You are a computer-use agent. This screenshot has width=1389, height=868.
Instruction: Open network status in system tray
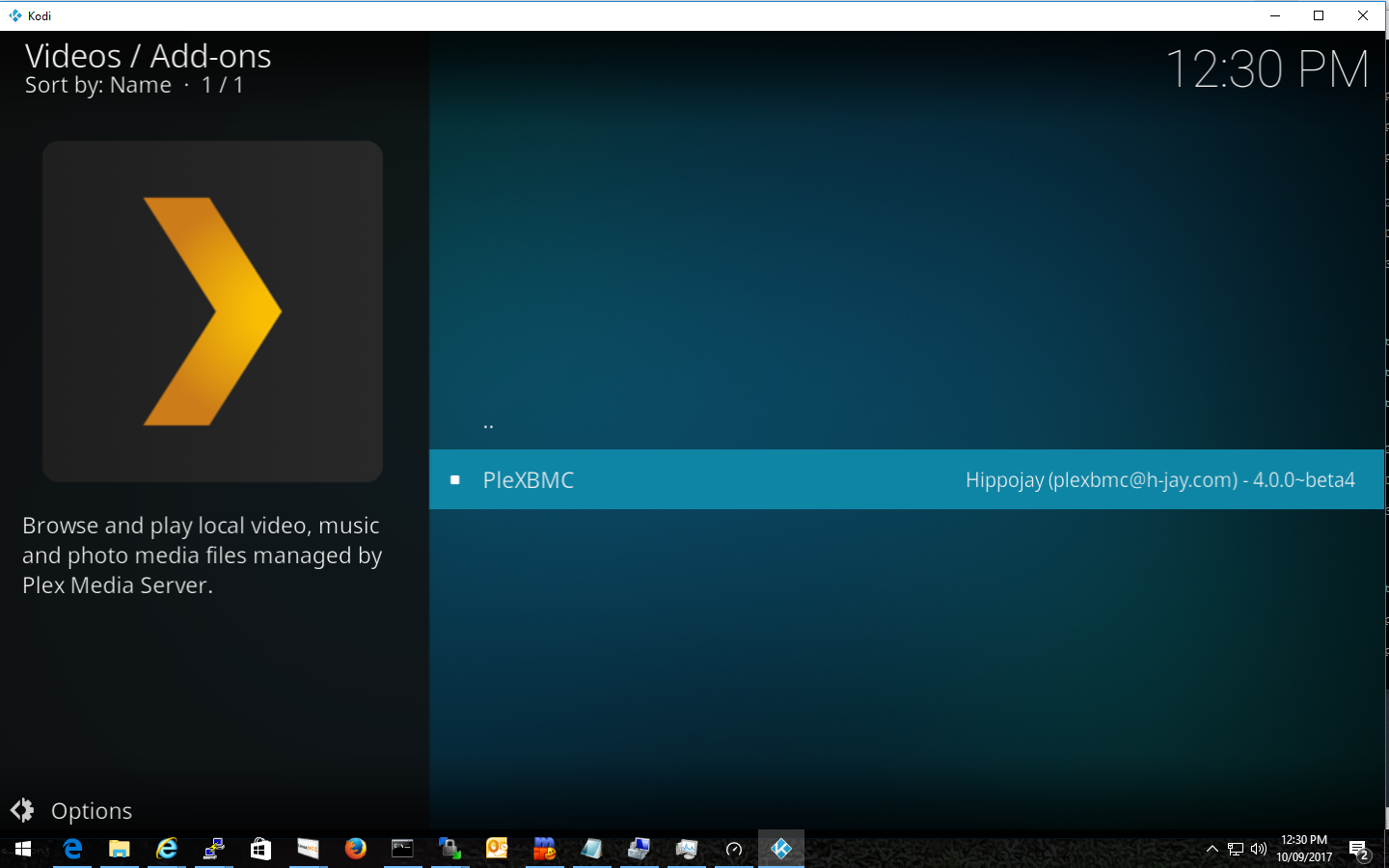coord(1236,849)
